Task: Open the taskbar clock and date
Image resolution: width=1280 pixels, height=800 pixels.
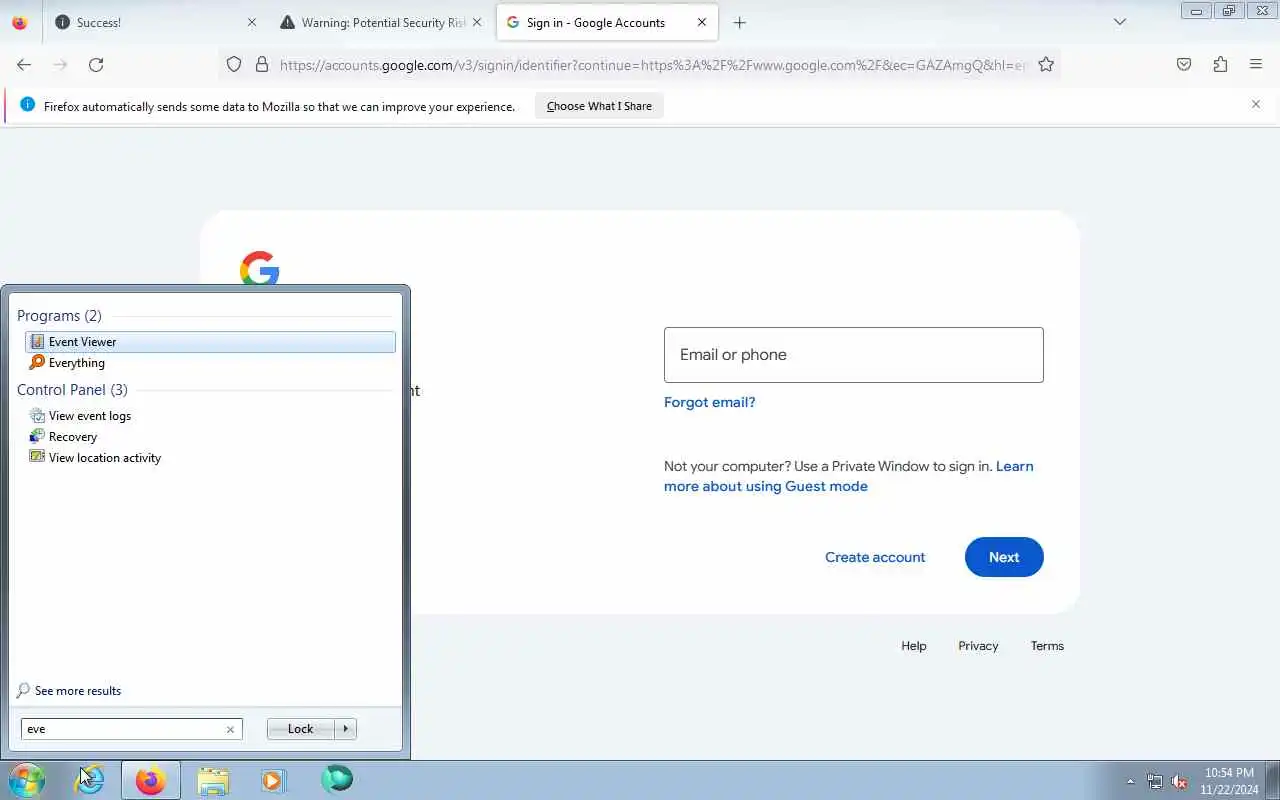Action: point(1229,781)
